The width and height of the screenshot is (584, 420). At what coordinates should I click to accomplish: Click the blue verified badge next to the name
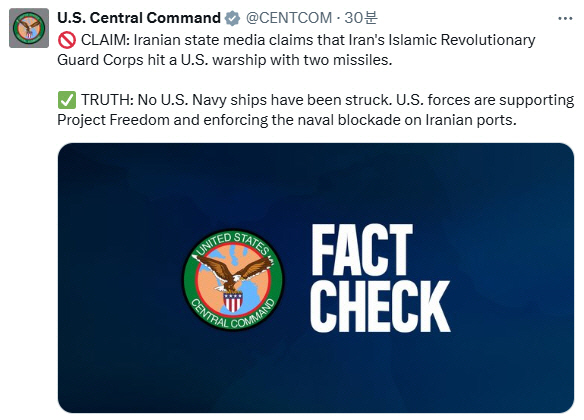pyautogui.click(x=232, y=18)
